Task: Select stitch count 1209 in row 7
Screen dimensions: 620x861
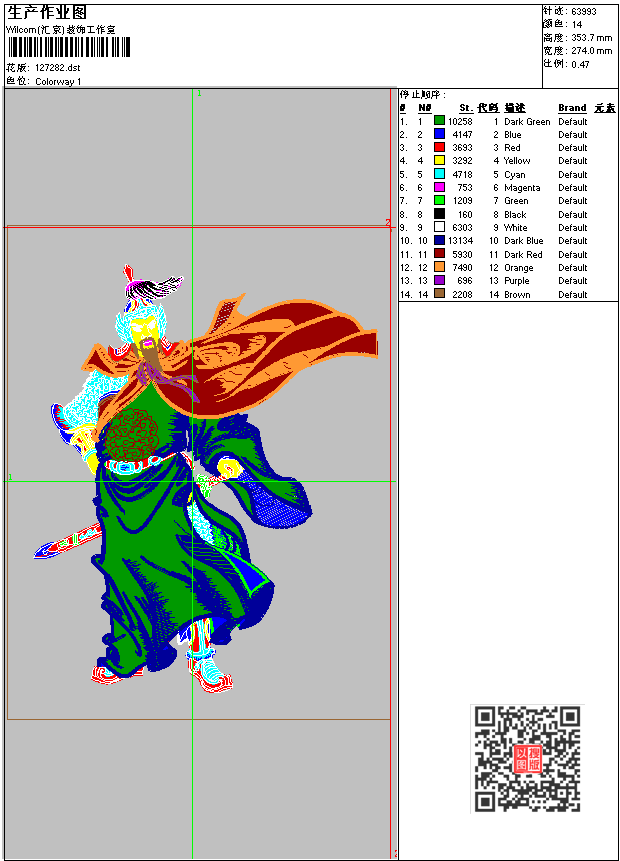Action: pyautogui.click(x=462, y=201)
